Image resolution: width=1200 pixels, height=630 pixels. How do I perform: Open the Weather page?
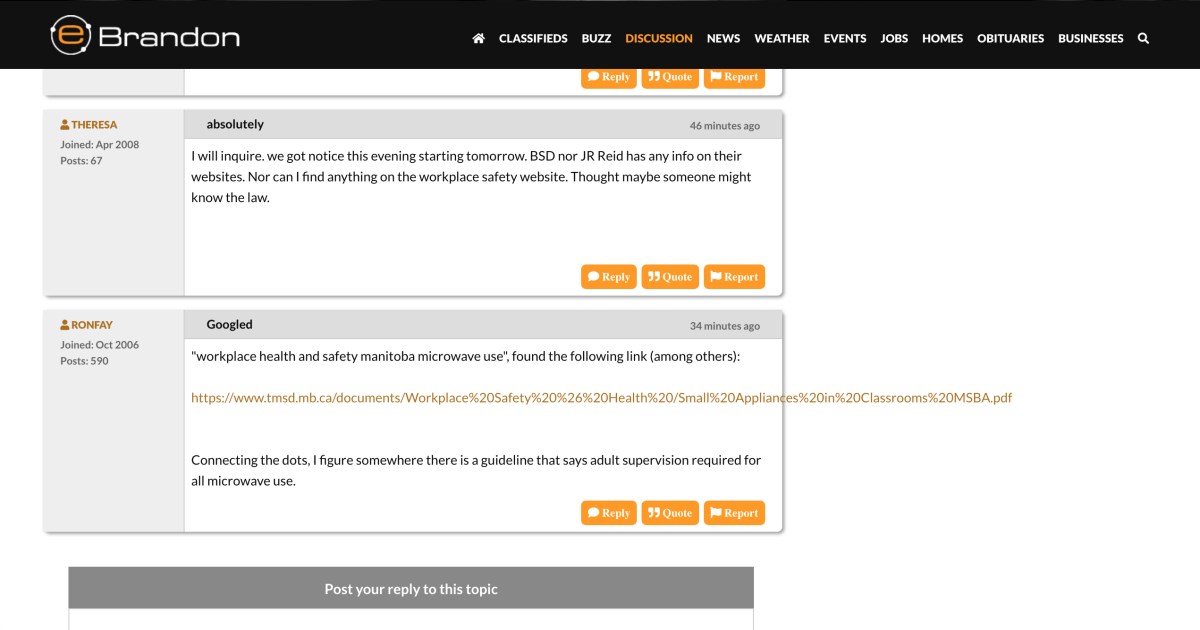(x=781, y=38)
